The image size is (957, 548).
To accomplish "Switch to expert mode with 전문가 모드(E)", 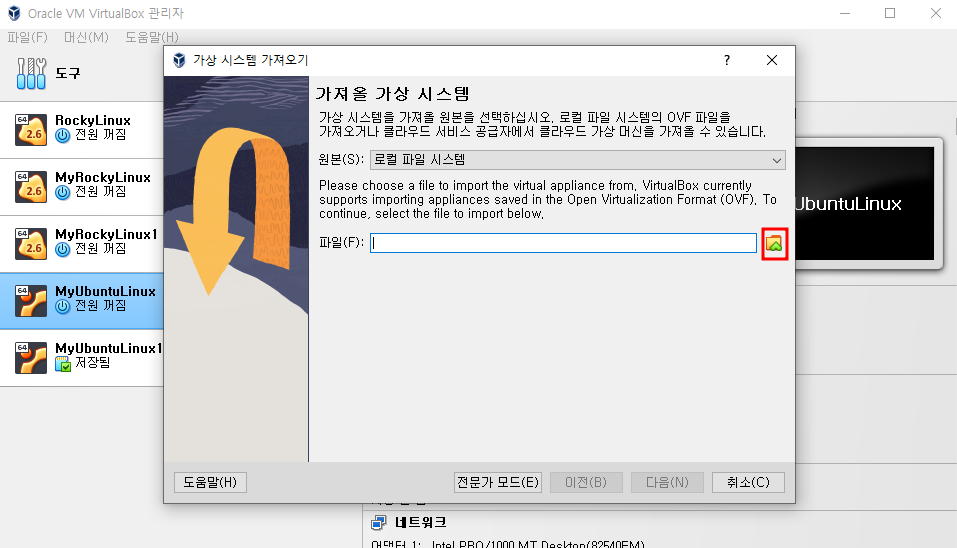I will pyautogui.click(x=498, y=482).
